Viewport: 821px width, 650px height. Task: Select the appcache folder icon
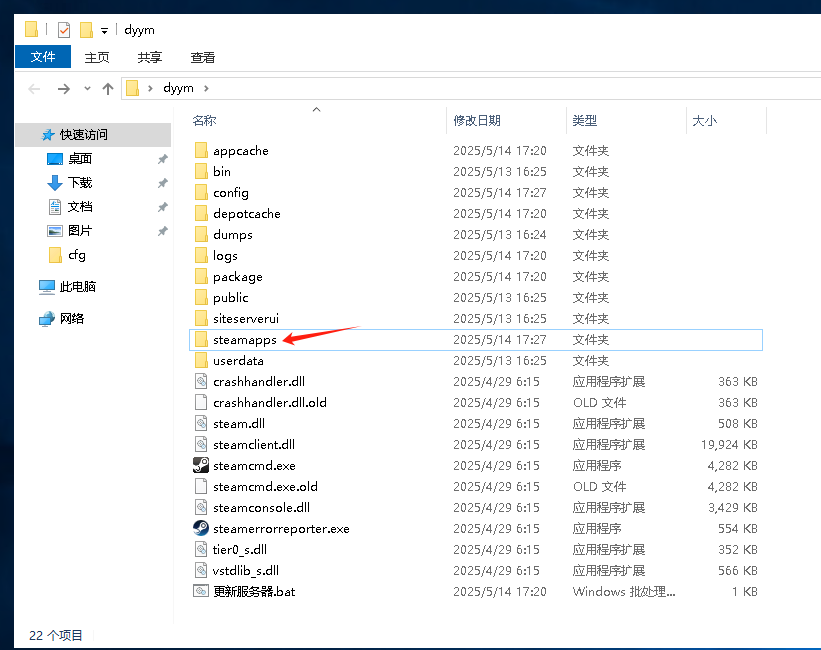pos(201,150)
